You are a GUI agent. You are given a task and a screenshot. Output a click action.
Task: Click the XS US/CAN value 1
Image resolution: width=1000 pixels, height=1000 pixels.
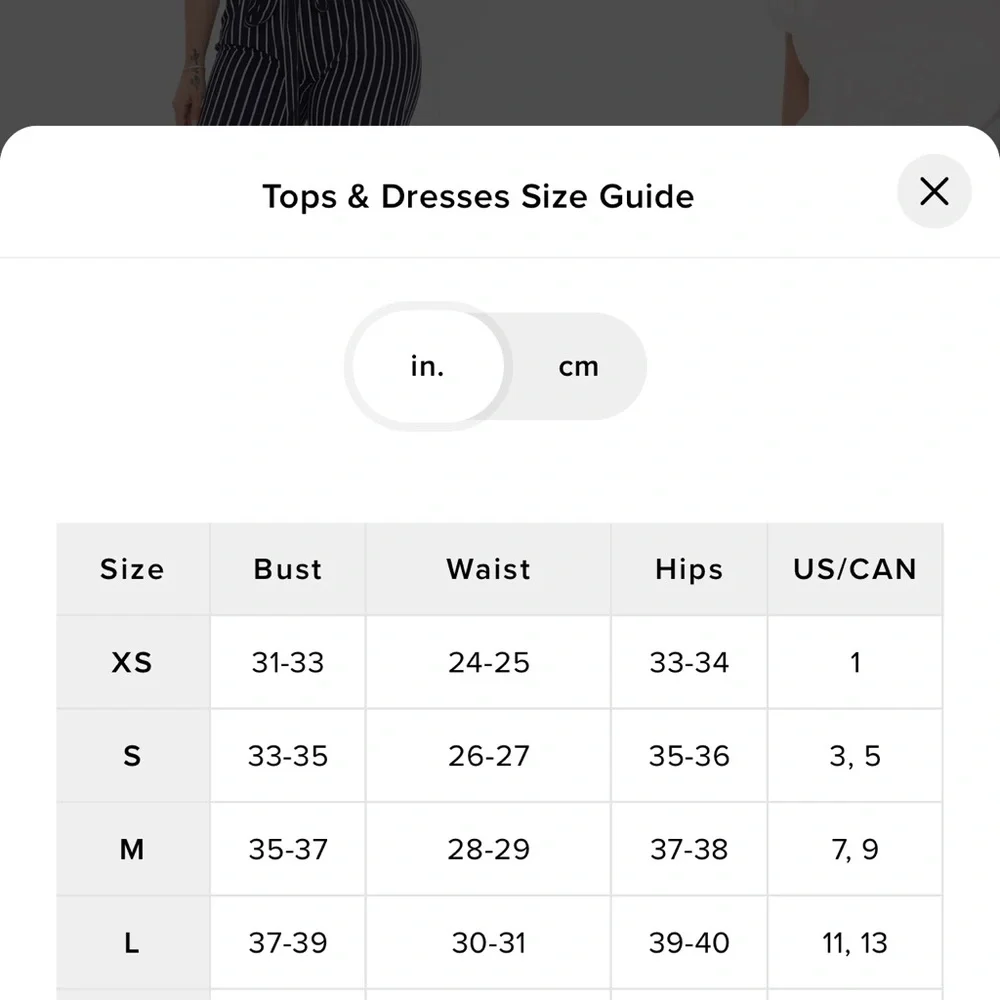pos(855,662)
